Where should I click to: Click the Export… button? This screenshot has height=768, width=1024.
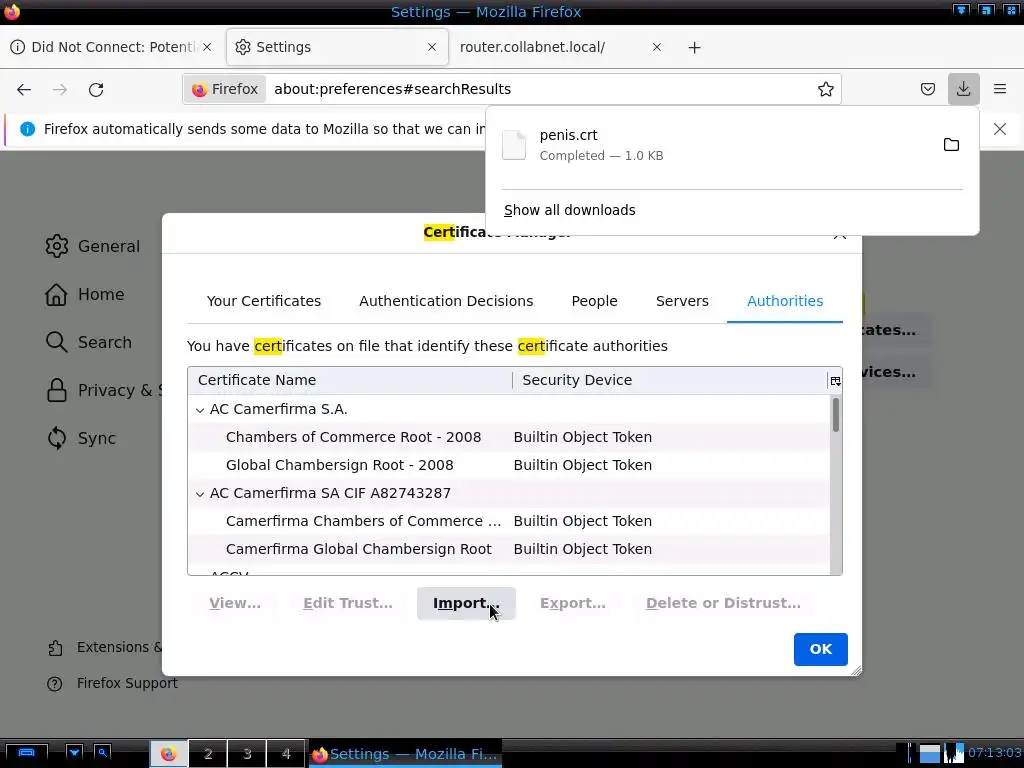tap(573, 603)
